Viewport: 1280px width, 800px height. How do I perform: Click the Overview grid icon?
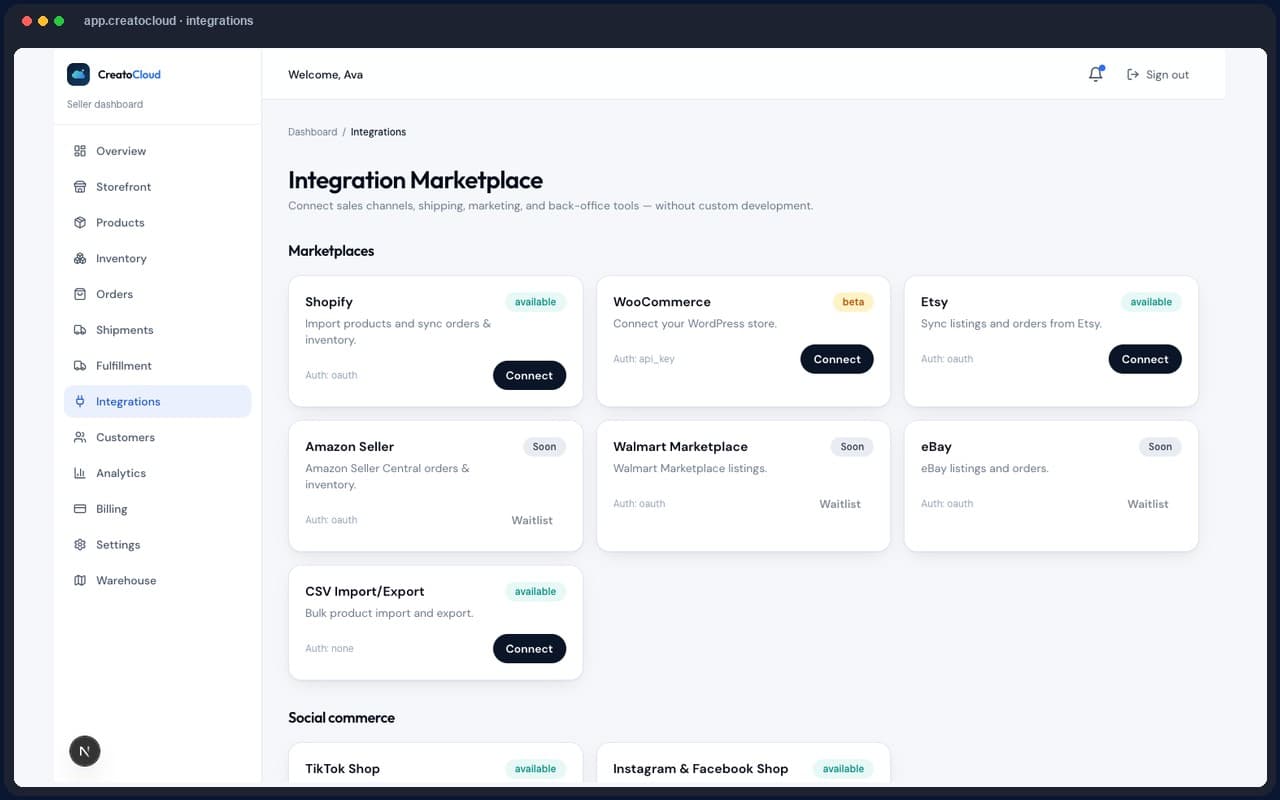[x=80, y=151]
